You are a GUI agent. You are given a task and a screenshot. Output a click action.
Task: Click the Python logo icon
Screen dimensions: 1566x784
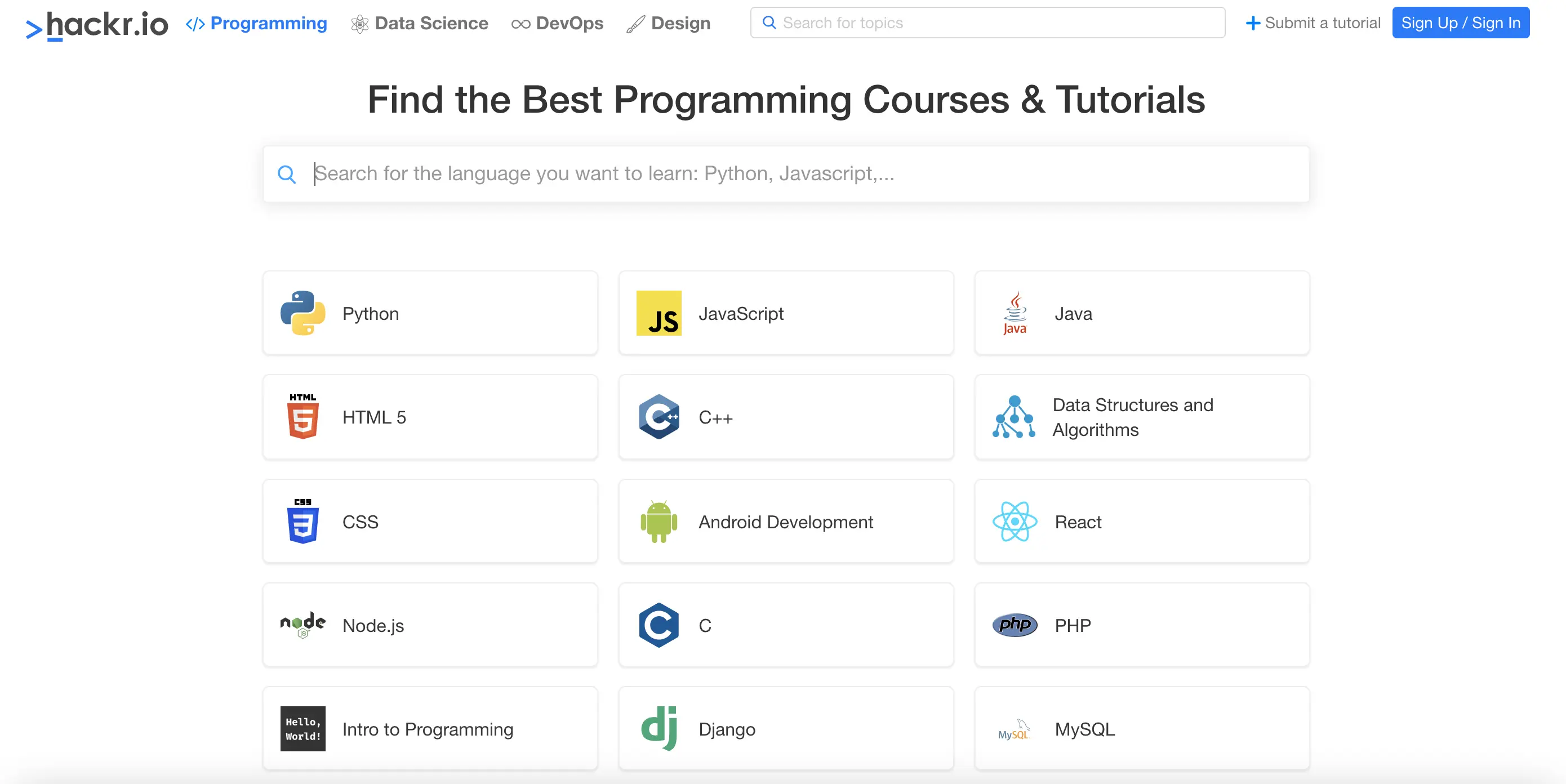(302, 313)
